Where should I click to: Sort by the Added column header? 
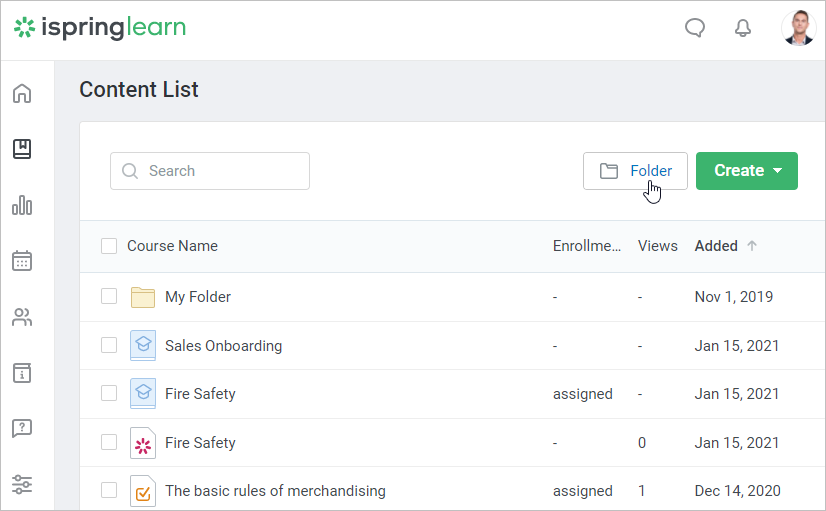tap(716, 246)
